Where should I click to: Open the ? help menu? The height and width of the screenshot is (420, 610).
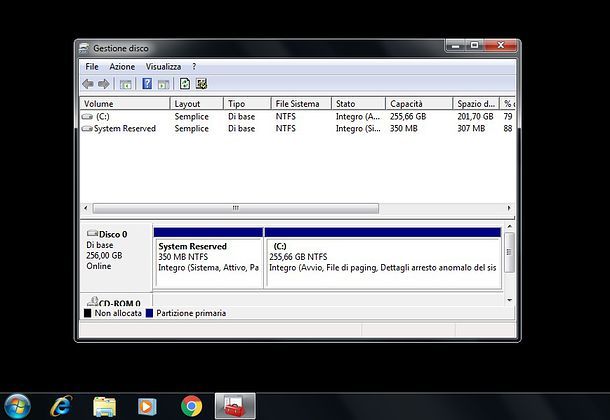coord(194,66)
